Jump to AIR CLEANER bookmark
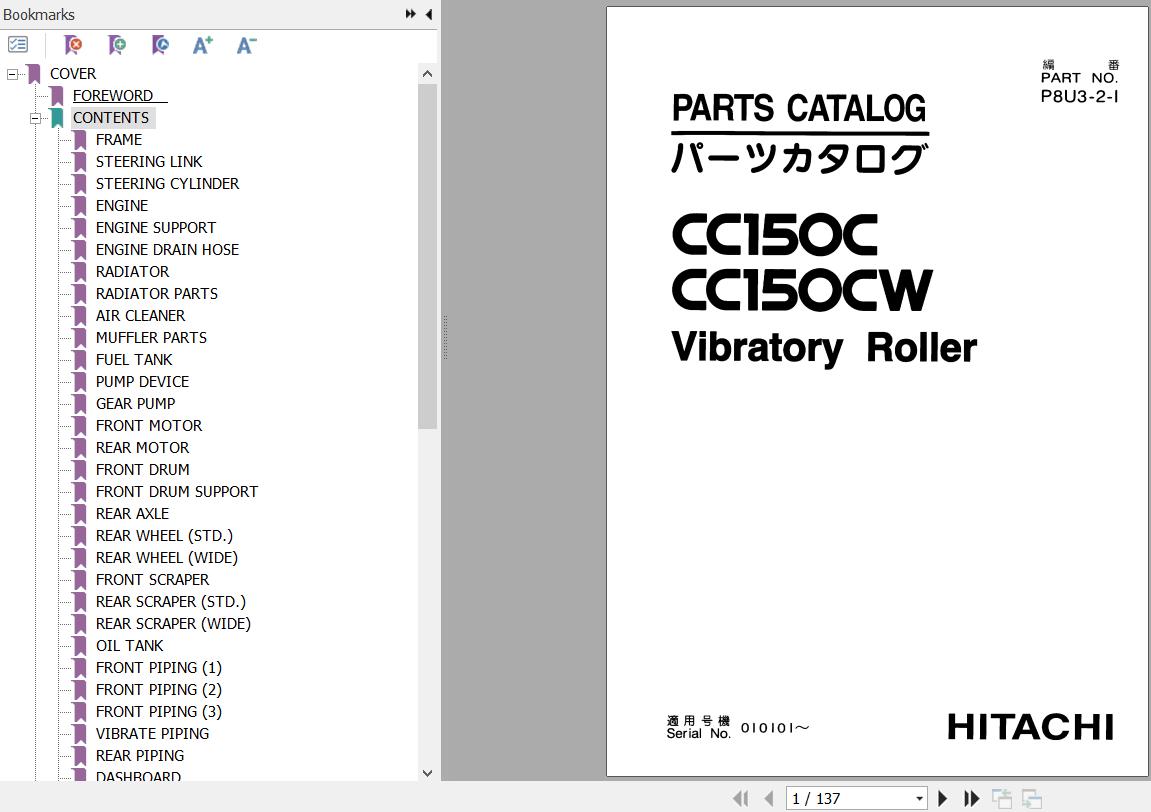 [140, 316]
